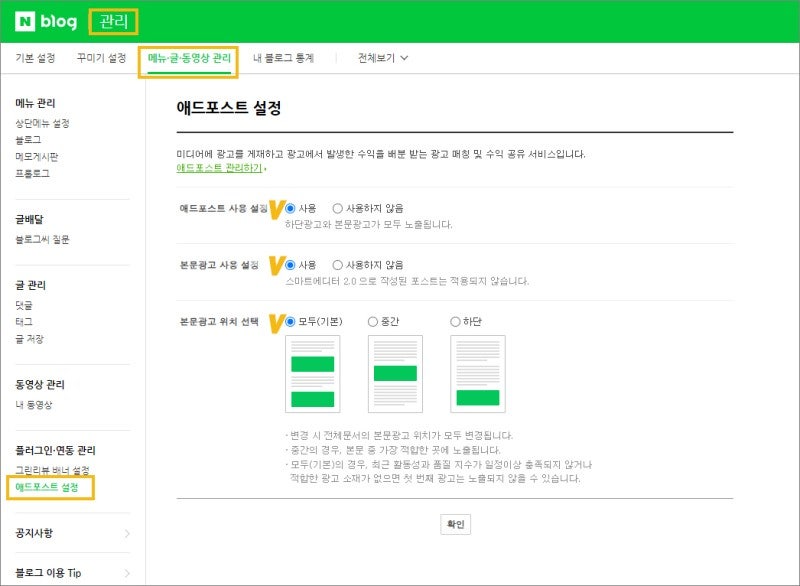Open 내 블로그 통계 tab
Screen dimensions: 800x586
pos(283,58)
